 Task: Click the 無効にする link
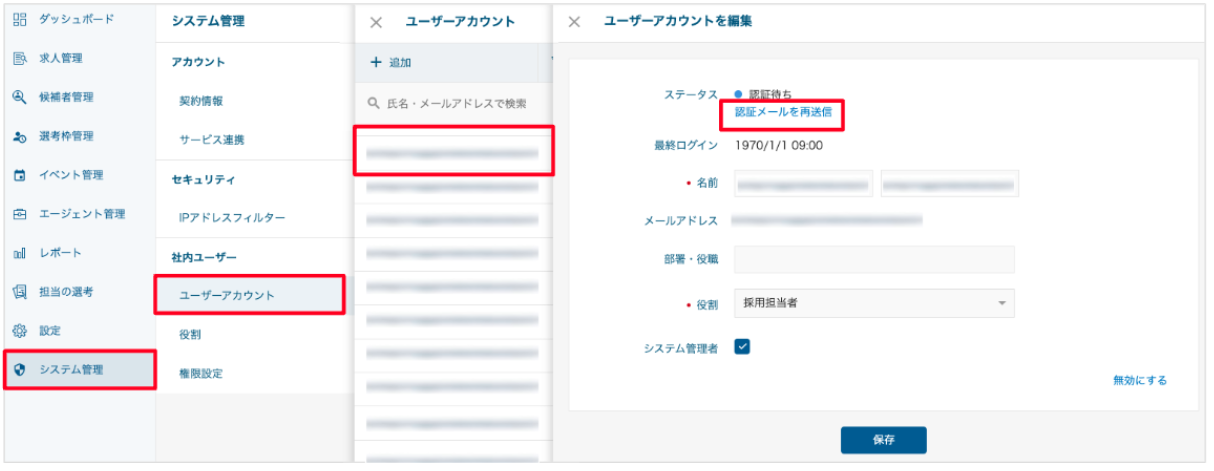1139,380
